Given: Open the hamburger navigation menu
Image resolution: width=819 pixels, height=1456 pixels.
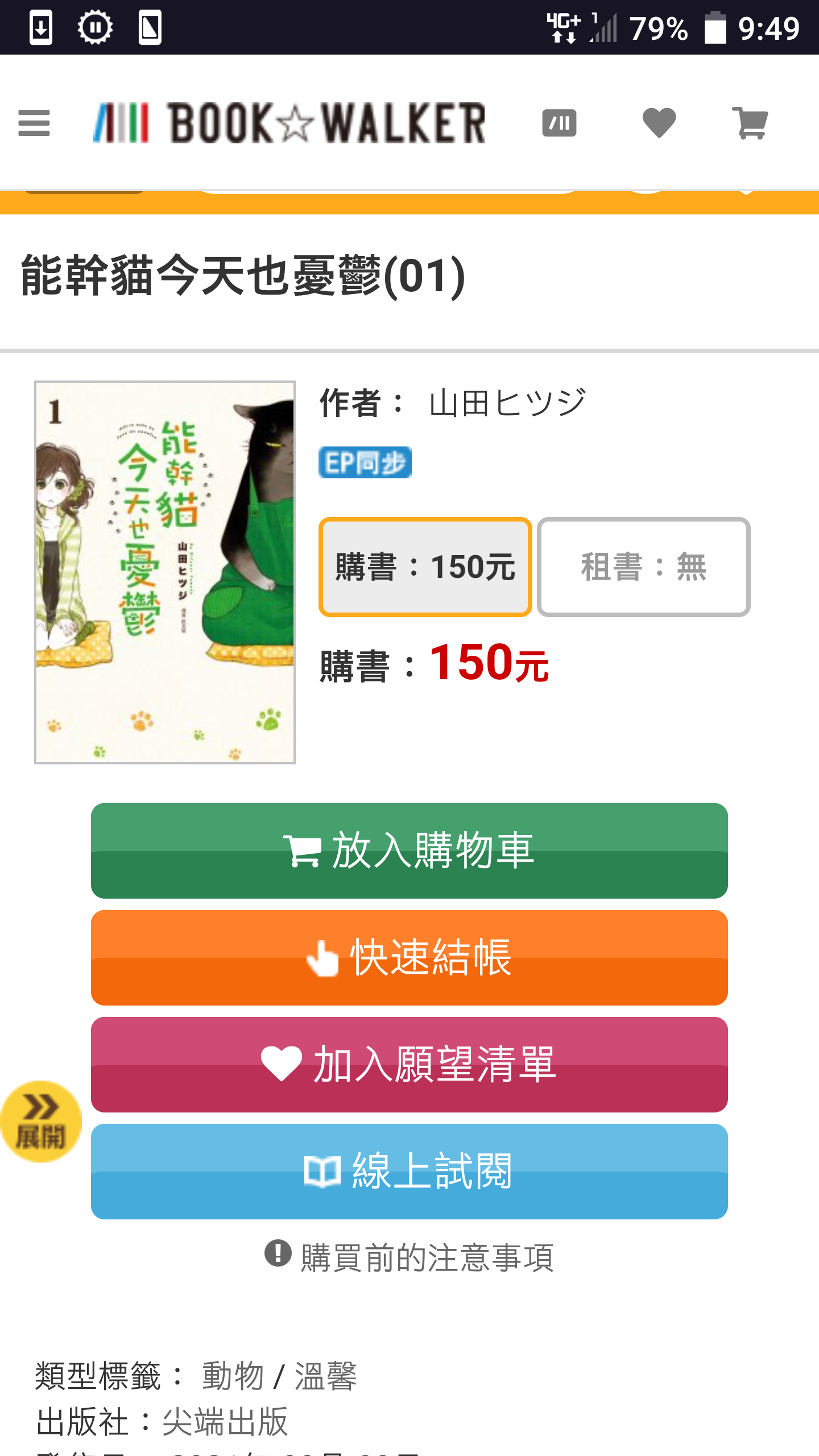Looking at the screenshot, I should pos(34,123).
